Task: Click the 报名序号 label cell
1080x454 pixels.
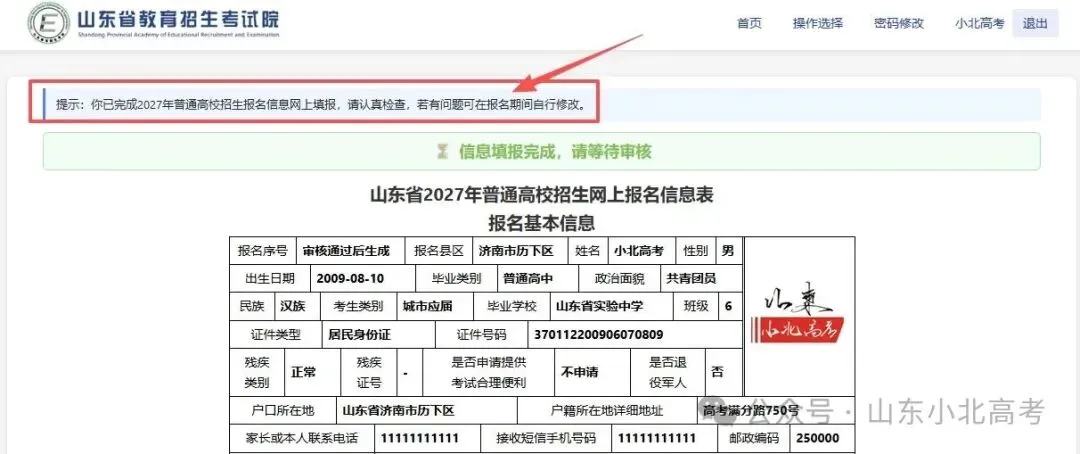Action: (262, 251)
